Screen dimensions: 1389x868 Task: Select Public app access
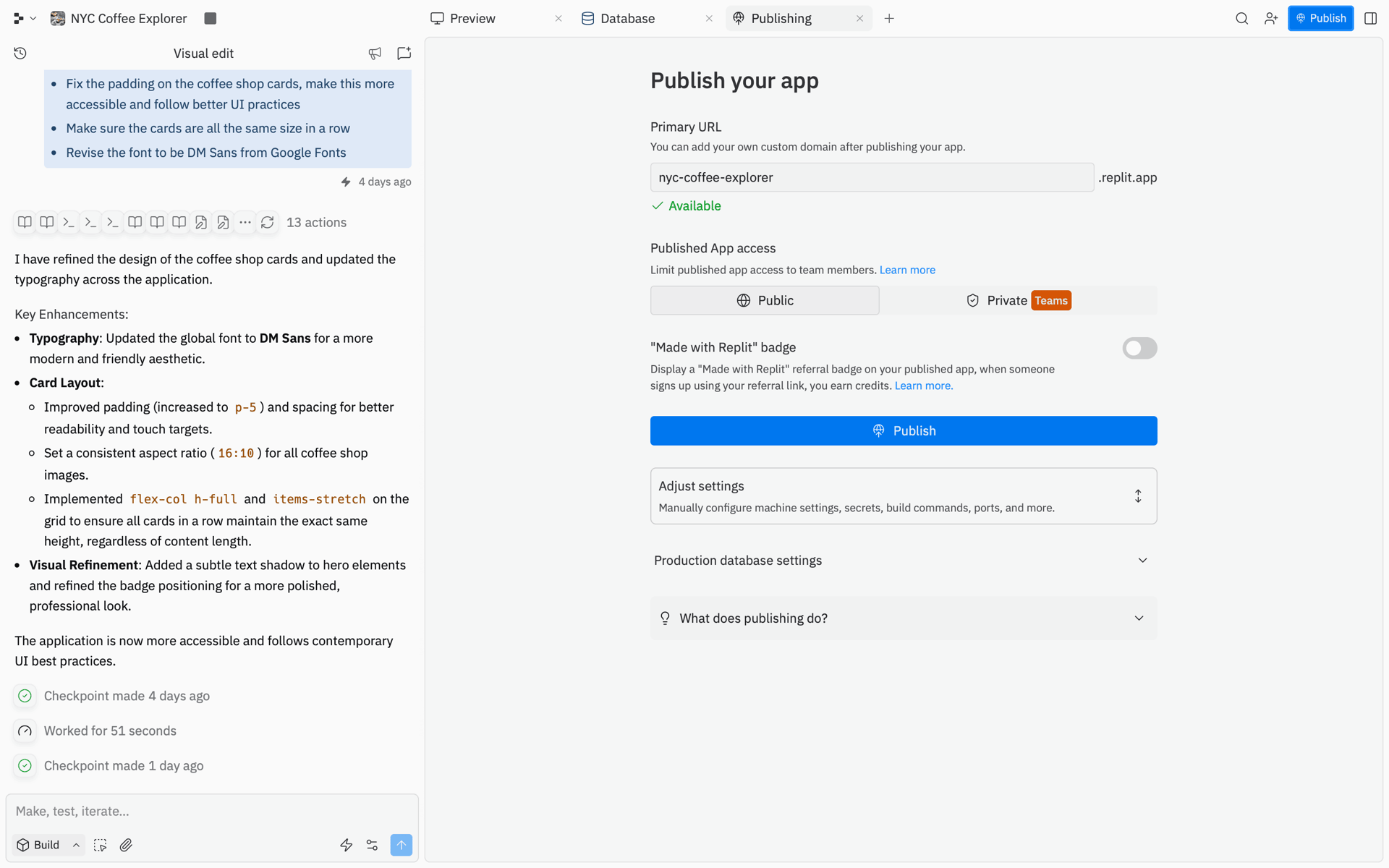point(765,300)
